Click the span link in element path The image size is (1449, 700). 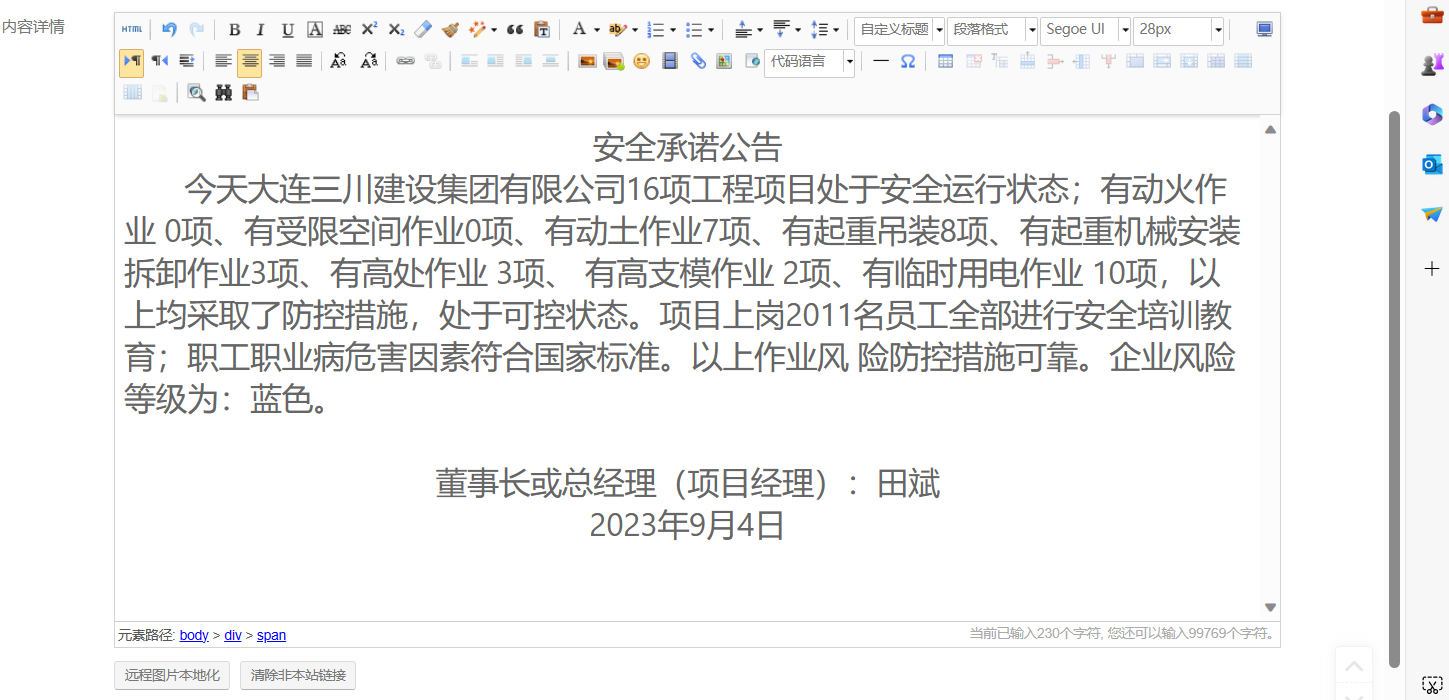point(271,635)
